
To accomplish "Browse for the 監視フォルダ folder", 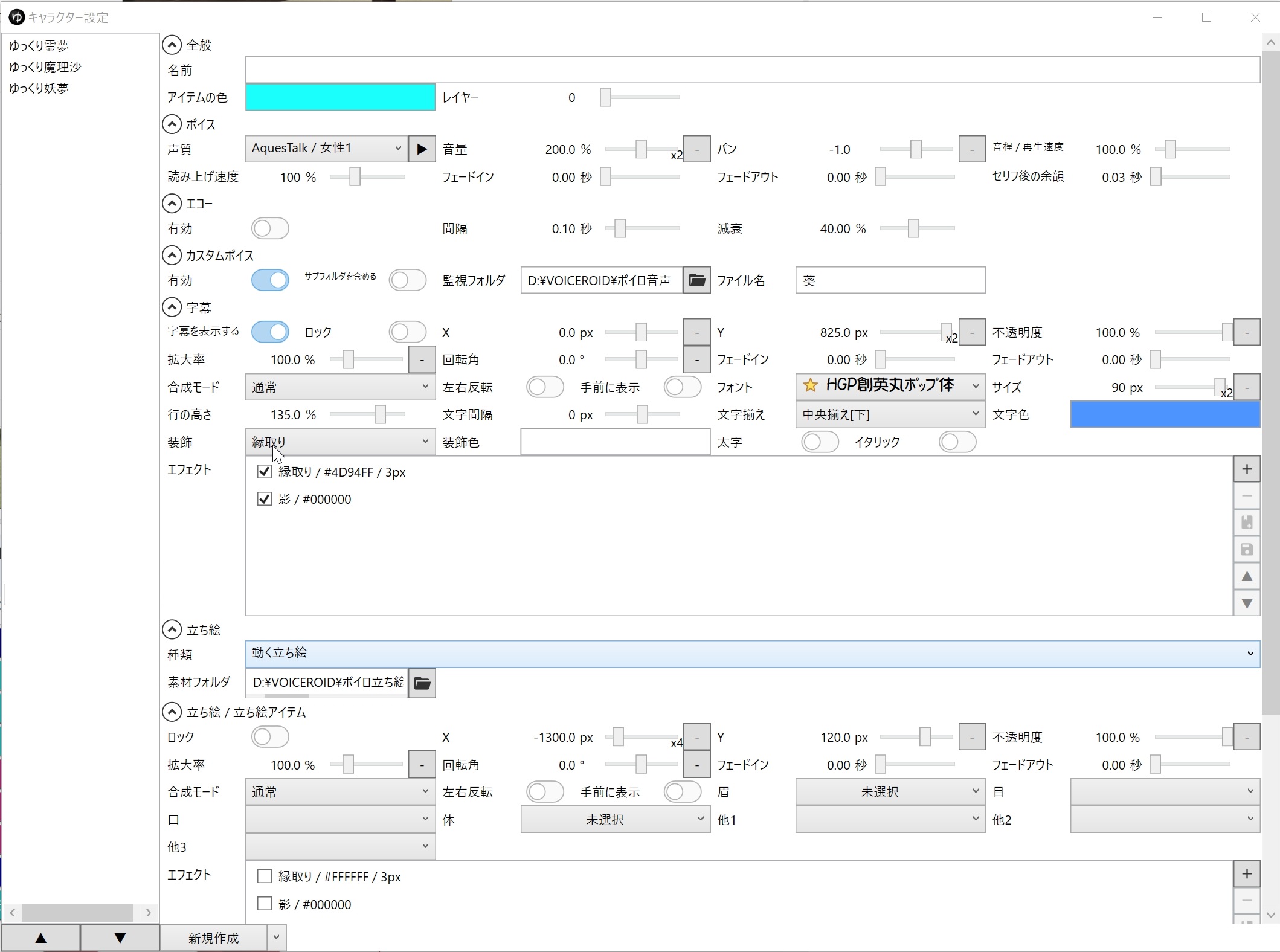I will (696, 280).
